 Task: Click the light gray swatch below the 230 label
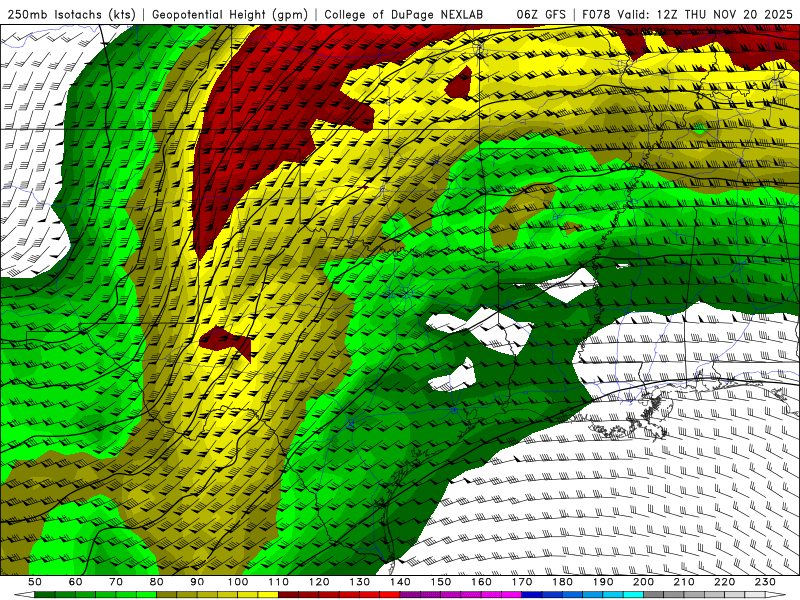click(x=755, y=595)
